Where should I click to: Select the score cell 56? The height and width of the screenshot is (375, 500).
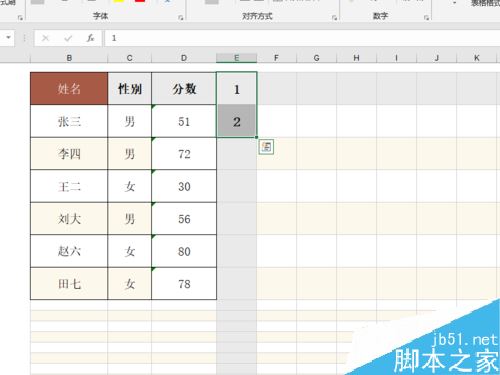pos(184,218)
